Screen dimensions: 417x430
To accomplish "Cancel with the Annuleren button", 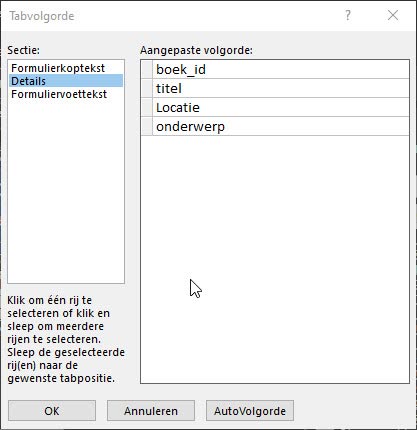I will 151,411.
